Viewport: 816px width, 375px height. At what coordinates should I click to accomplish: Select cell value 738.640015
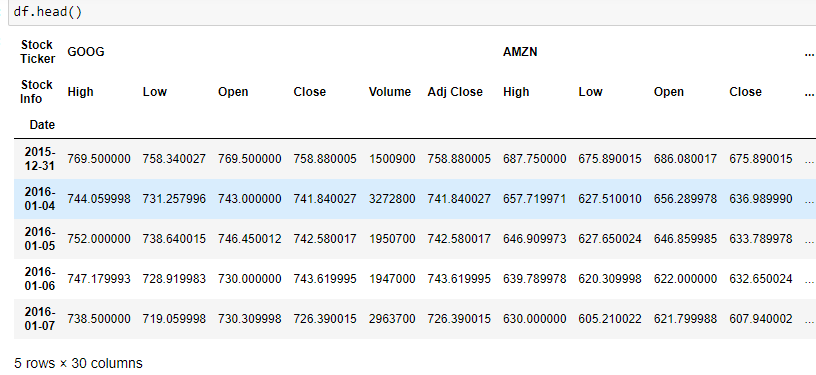(x=174, y=239)
